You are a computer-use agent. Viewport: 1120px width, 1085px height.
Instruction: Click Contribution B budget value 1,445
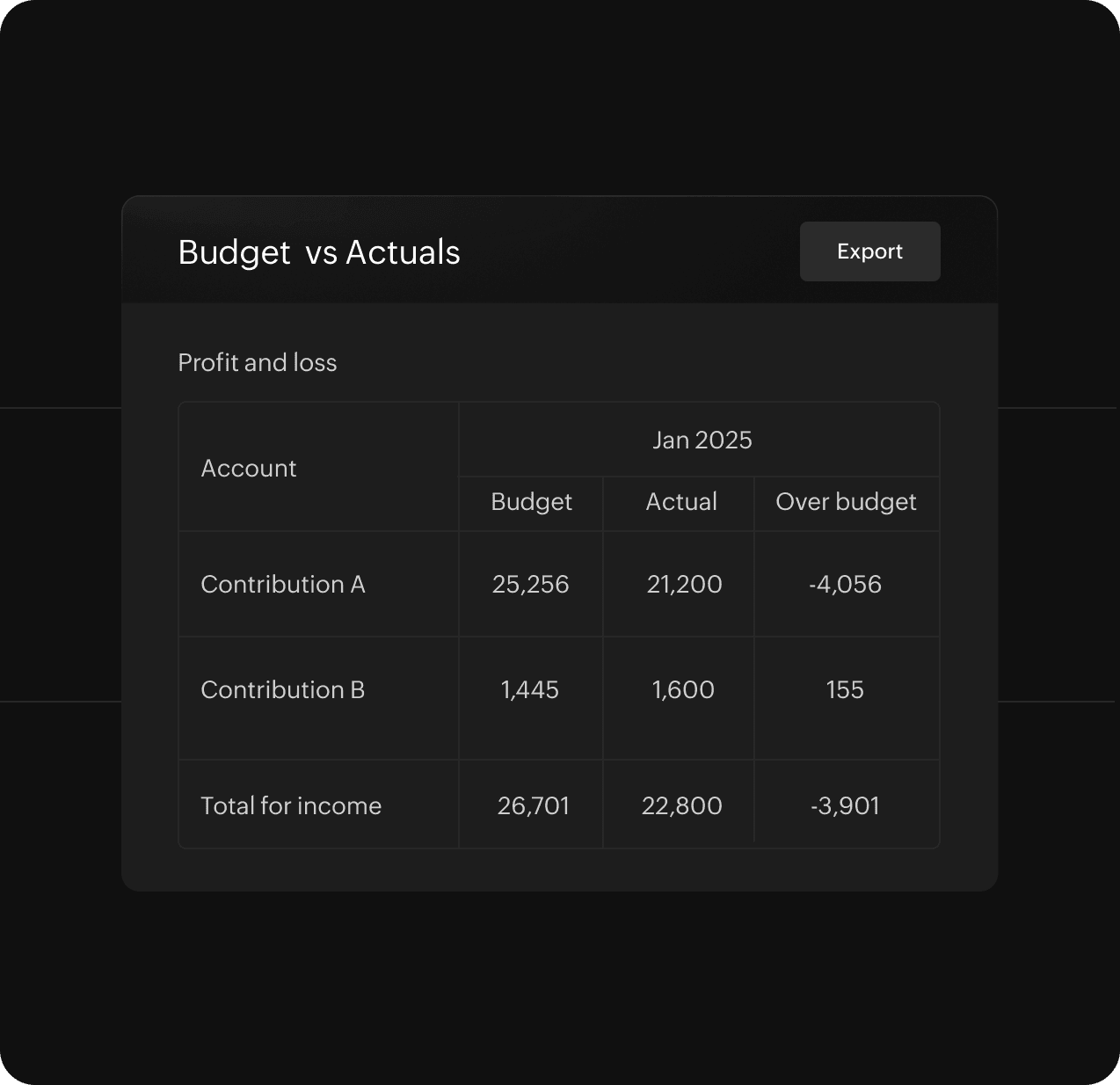point(530,690)
